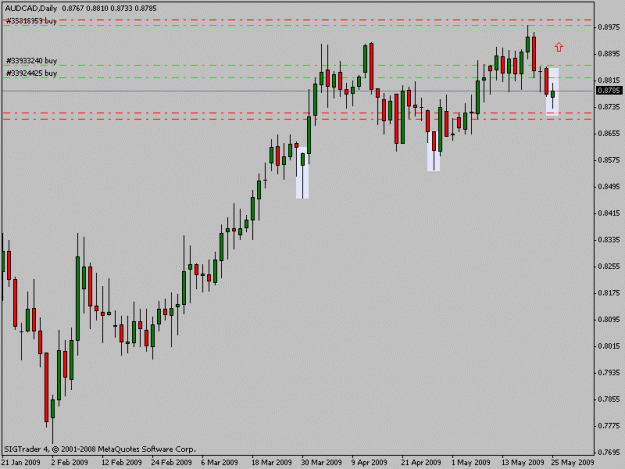Click the '9 Apr 2009' date label
The height and width of the screenshot is (469, 625).
pos(369,462)
